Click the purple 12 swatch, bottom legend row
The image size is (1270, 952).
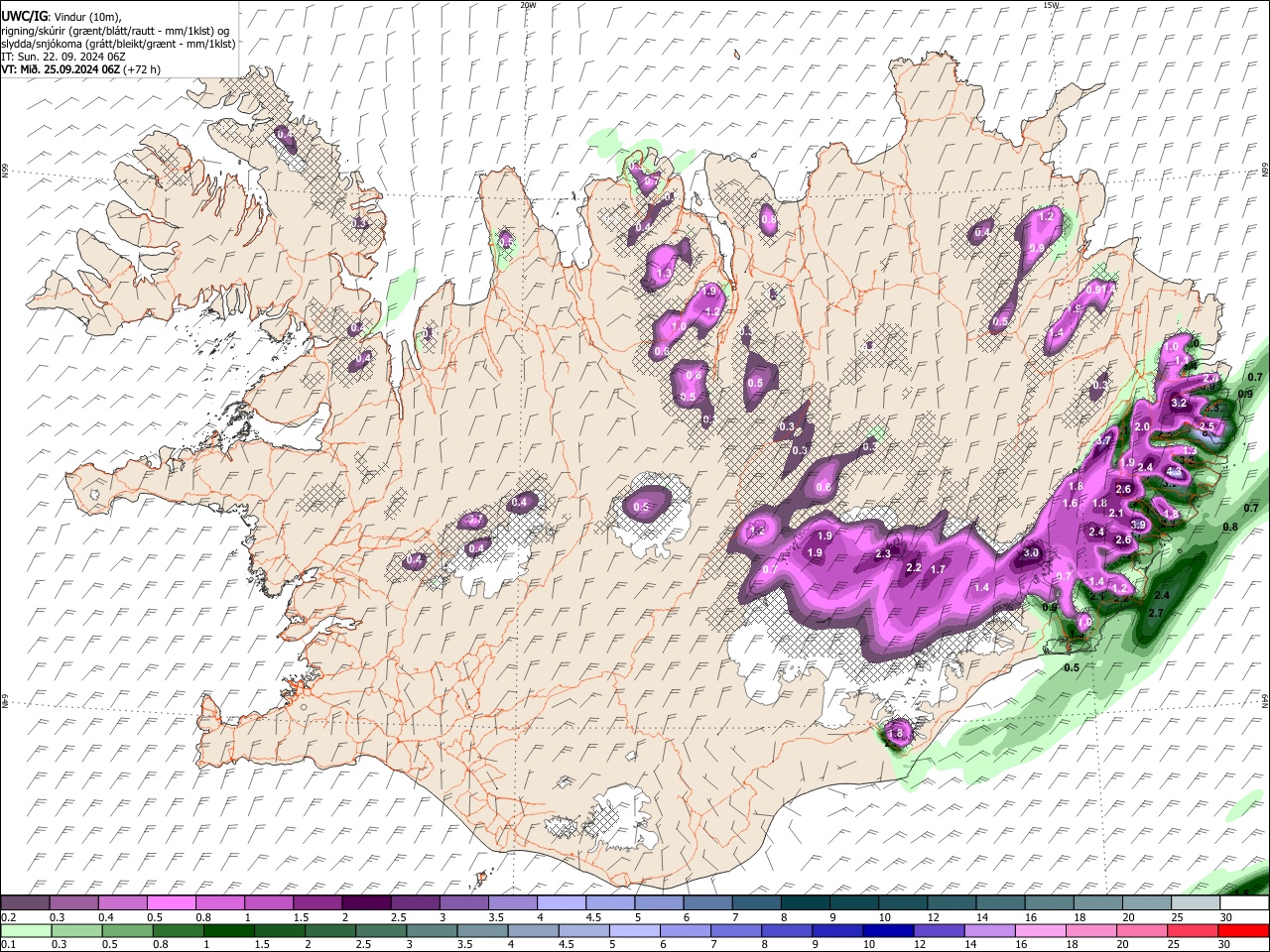[939, 931]
